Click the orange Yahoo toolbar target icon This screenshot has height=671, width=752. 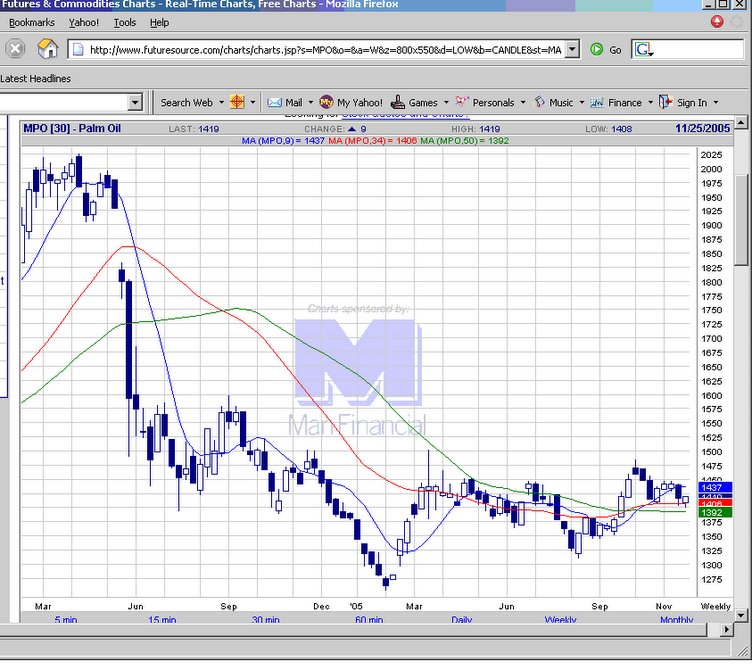[x=237, y=102]
